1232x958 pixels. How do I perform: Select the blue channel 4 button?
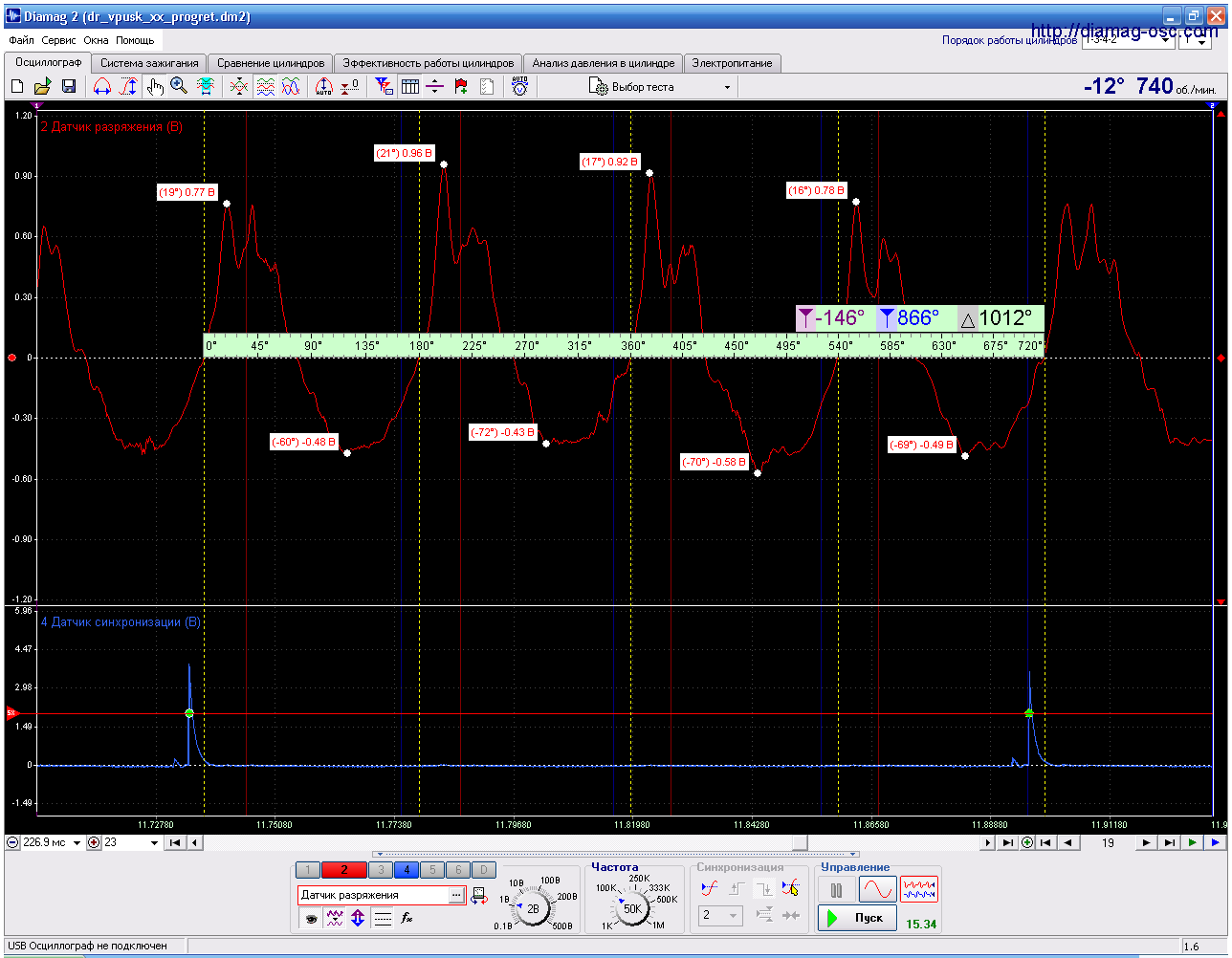point(407,870)
